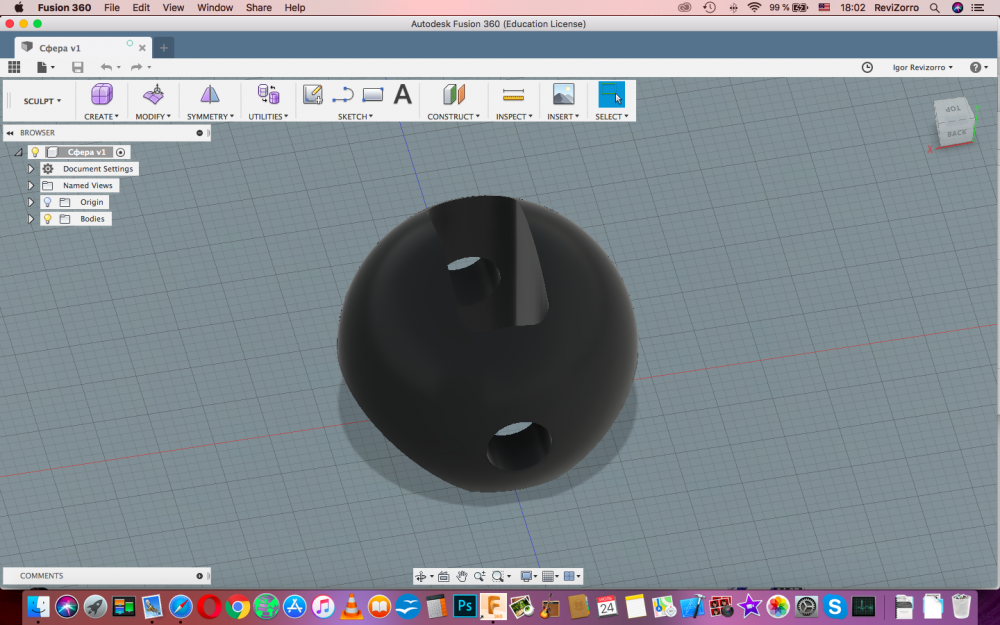Click the Symmetry mirror icon
Screen dimensions: 1000x625
point(210,95)
